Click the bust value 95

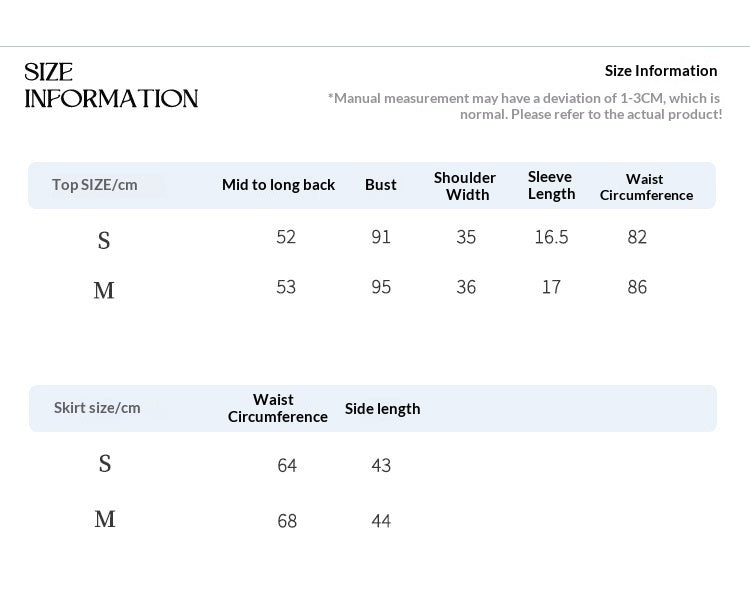[381, 287]
